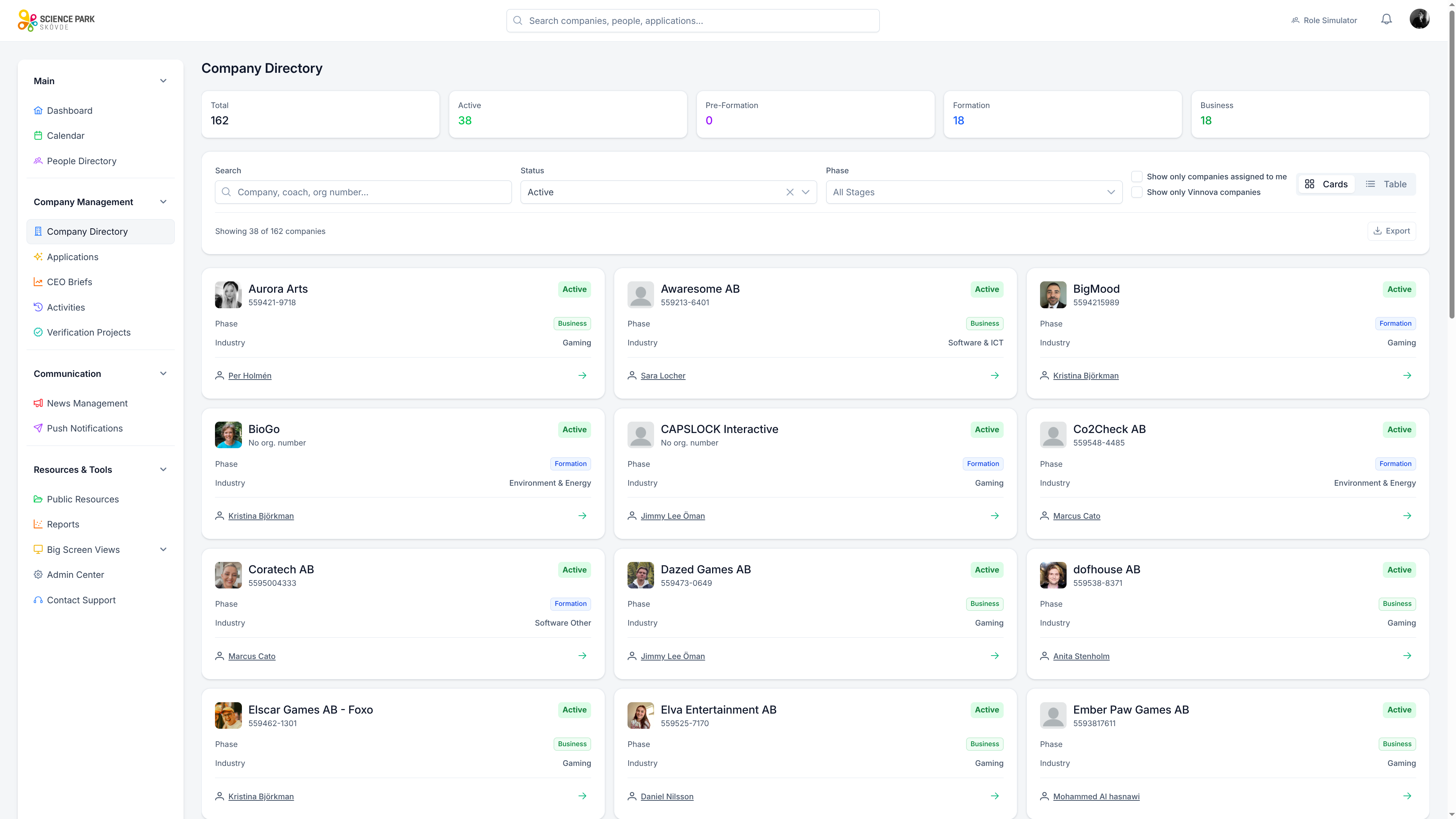1456x819 pixels.
Task: Click BioGo company photo
Action: [228, 435]
